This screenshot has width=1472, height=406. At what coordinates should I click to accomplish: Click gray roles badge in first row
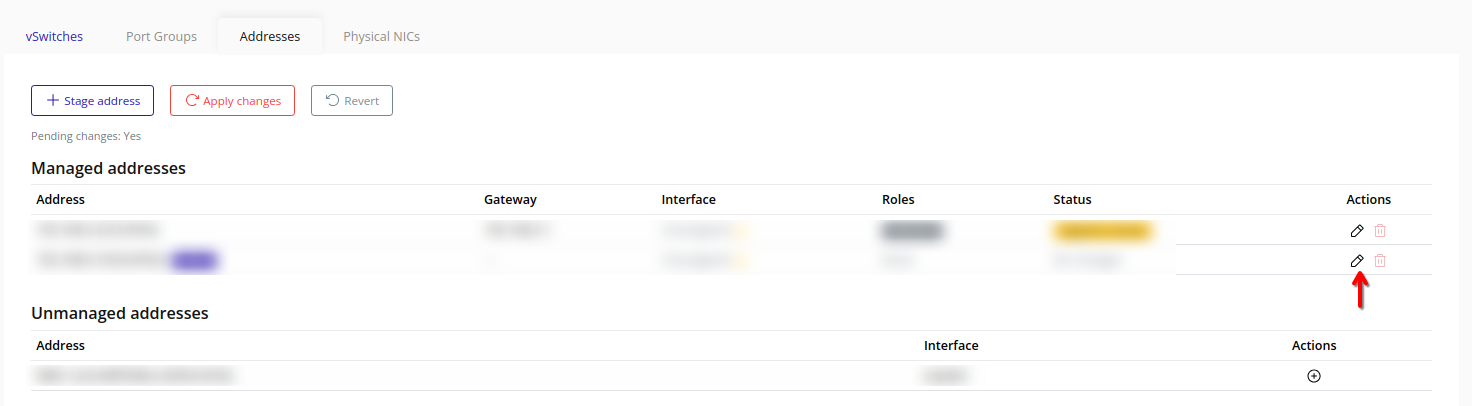(x=911, y=232)
